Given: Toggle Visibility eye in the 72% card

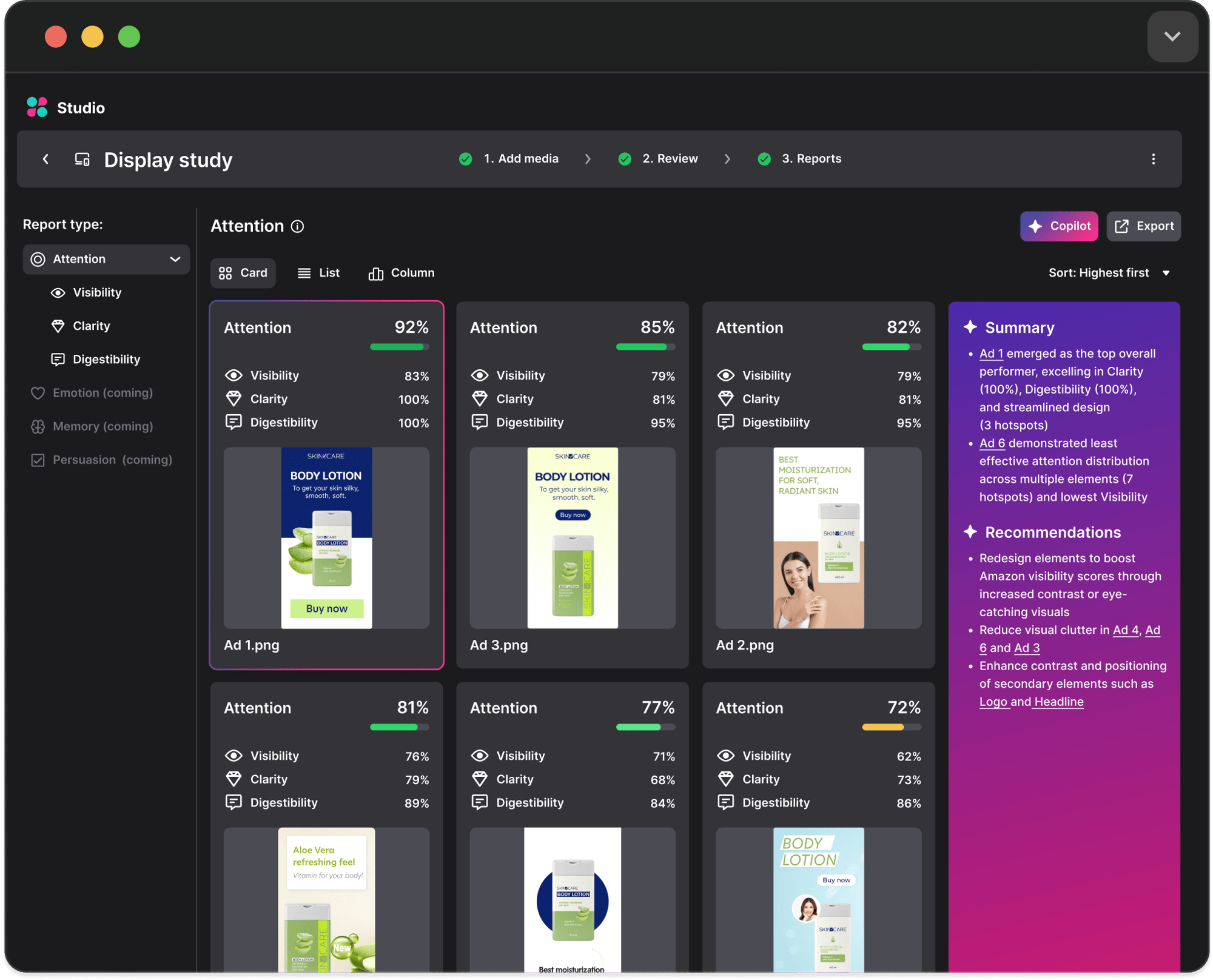Looking at the screenshot, I should click(725, 756).
